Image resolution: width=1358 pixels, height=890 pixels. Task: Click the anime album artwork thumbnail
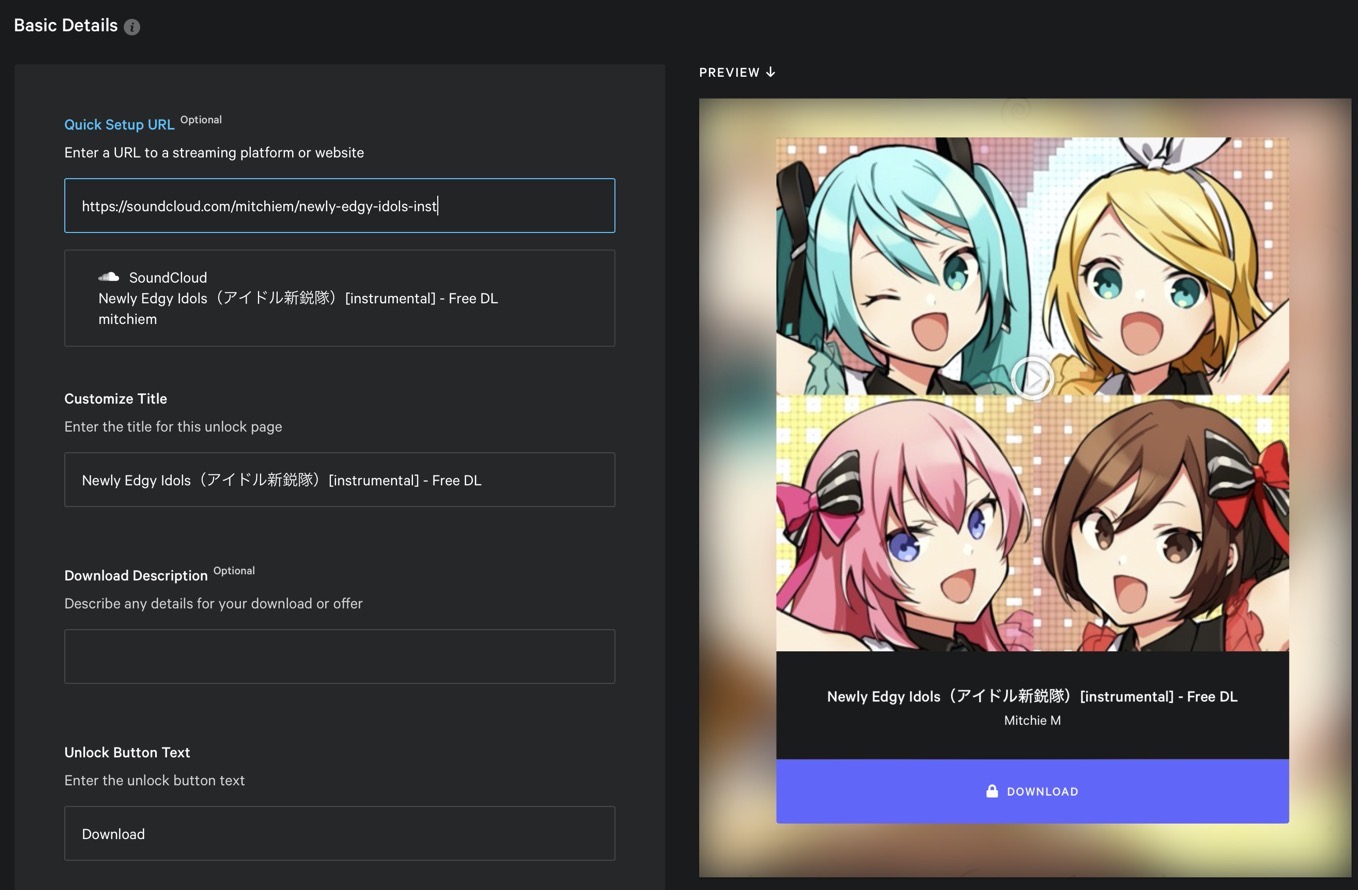pyautogui.click(x=1032, y=394)
